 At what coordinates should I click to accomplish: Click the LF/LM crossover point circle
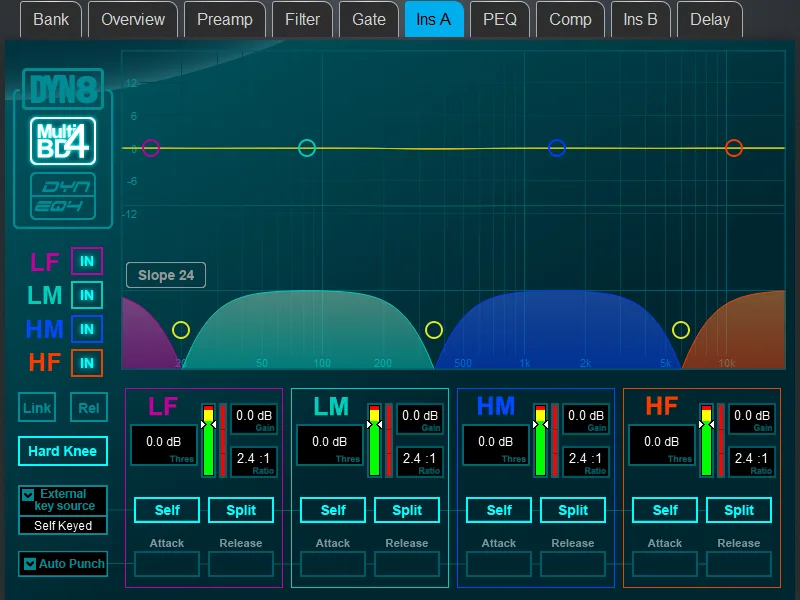pyautogui.click(x=181, y=330)
